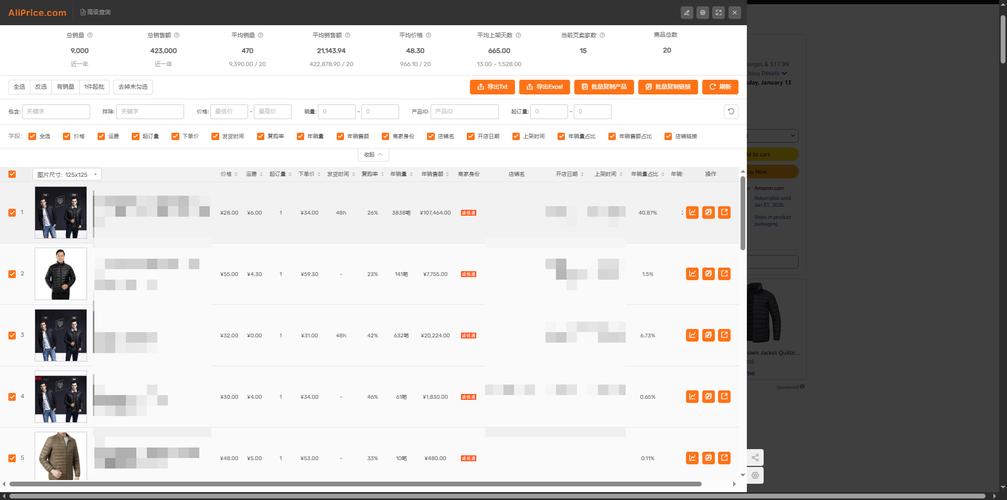1007x500 pixels.
Task: Click the fullscreen icon in the top bar
Action: (718, 12)
